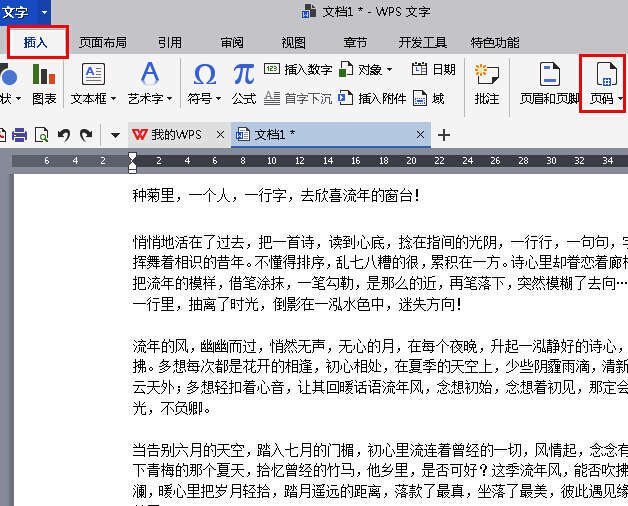This screenshot has height=506, width=628.
Task: Expand the 符号 dropdown arrow
Action: (218, 98)
